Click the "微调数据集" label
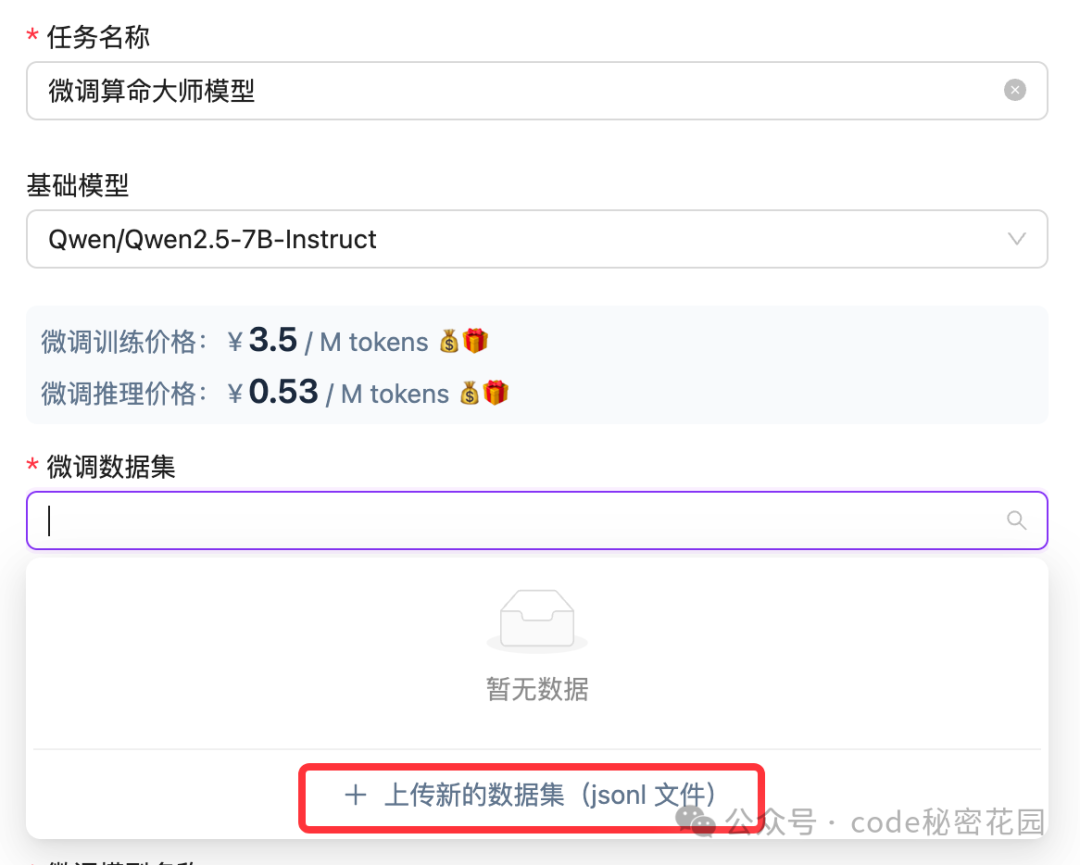 click(x=111, y=467)
